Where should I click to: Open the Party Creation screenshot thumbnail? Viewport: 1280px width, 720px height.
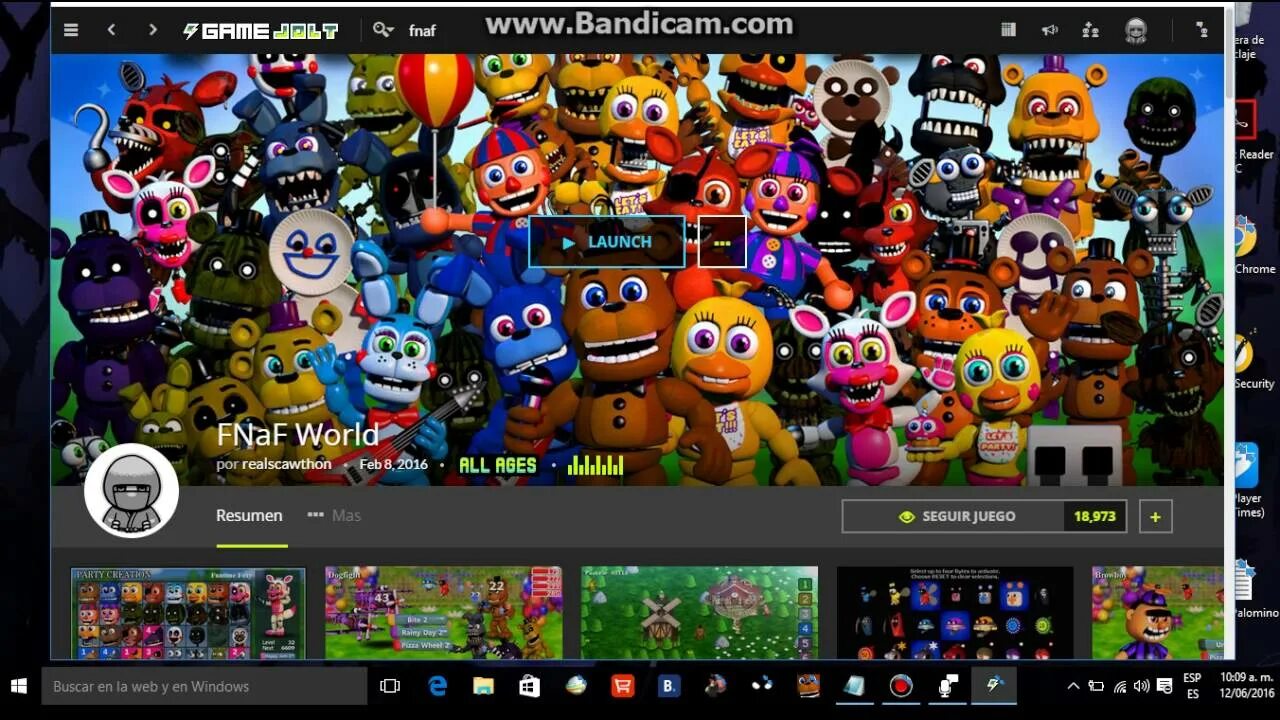tap(188, 613)
